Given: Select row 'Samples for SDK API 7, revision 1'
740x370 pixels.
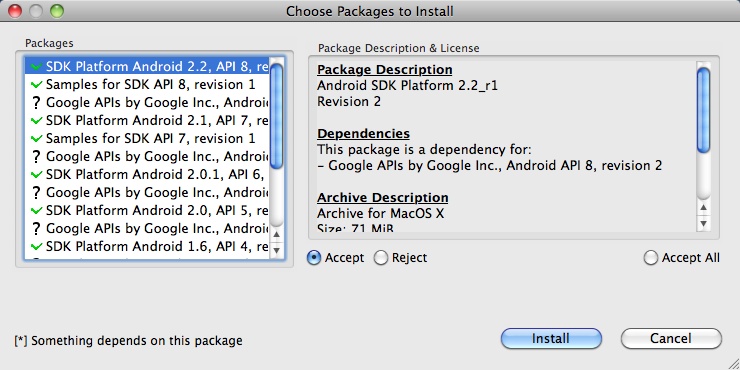Looking at the screenshot, I should click(147, 138).
